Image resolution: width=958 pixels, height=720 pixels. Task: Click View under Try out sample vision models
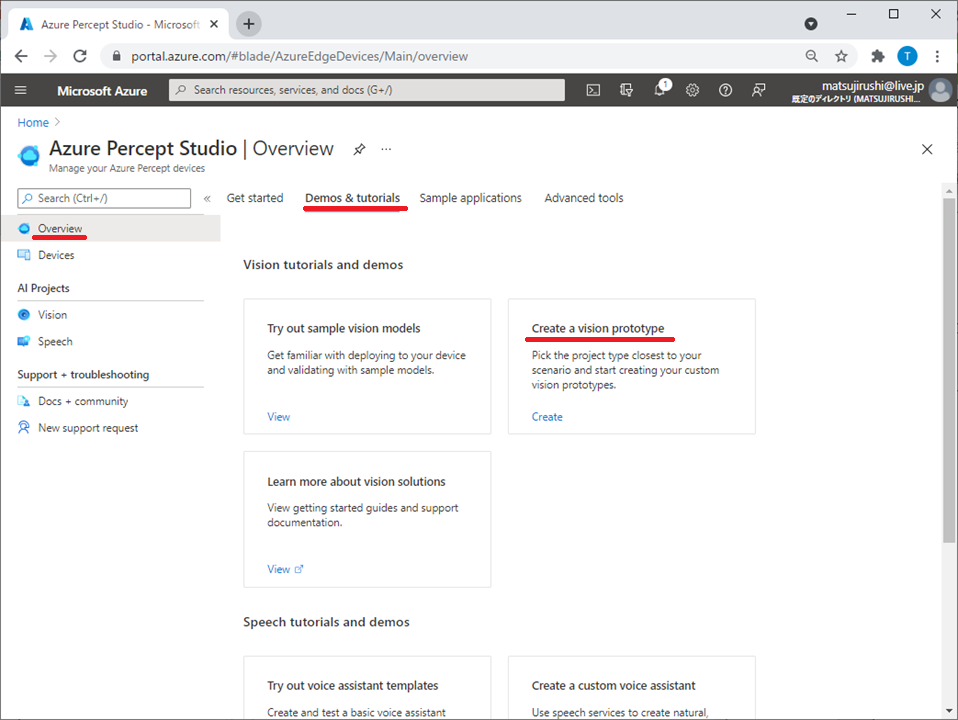pyautogui.click(x=279, y=417)
